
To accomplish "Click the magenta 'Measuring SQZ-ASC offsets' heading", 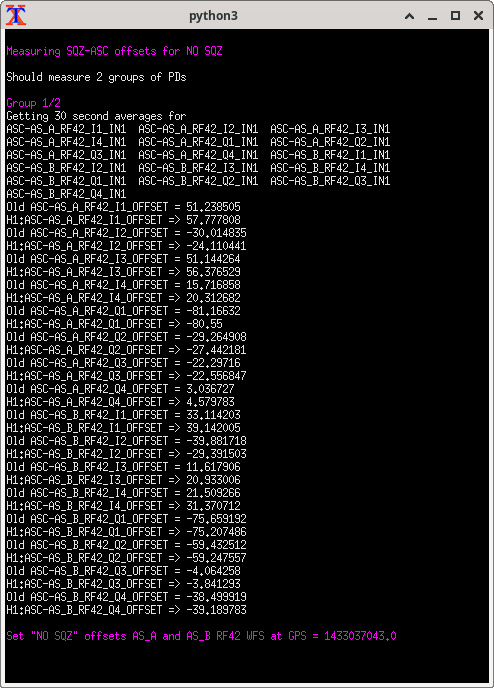I will point(115,51).
